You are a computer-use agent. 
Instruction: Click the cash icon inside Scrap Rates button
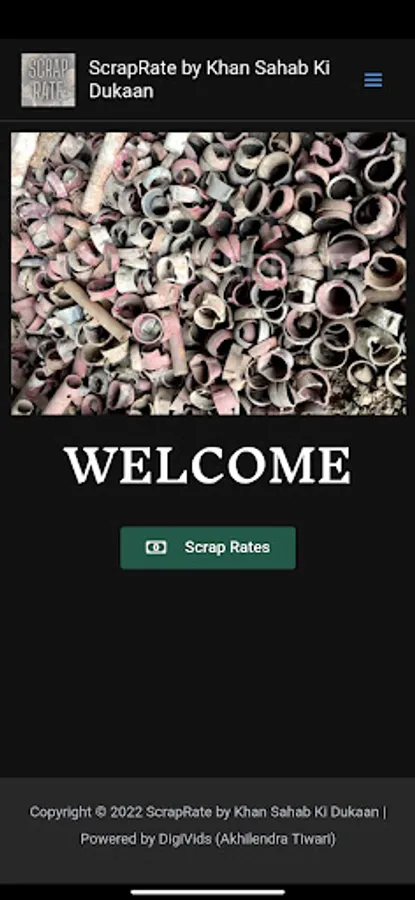pyautogui.click(x=156, y=548)
